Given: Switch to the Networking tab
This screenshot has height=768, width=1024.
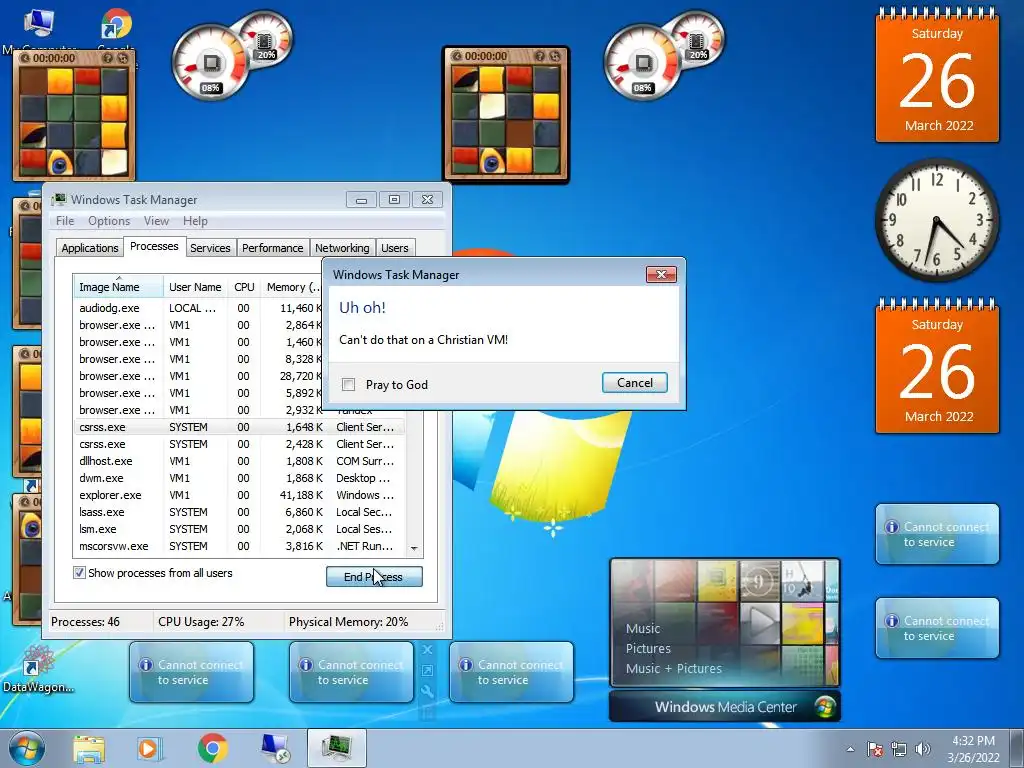Looking at the screenshot, I should (342, 248).
